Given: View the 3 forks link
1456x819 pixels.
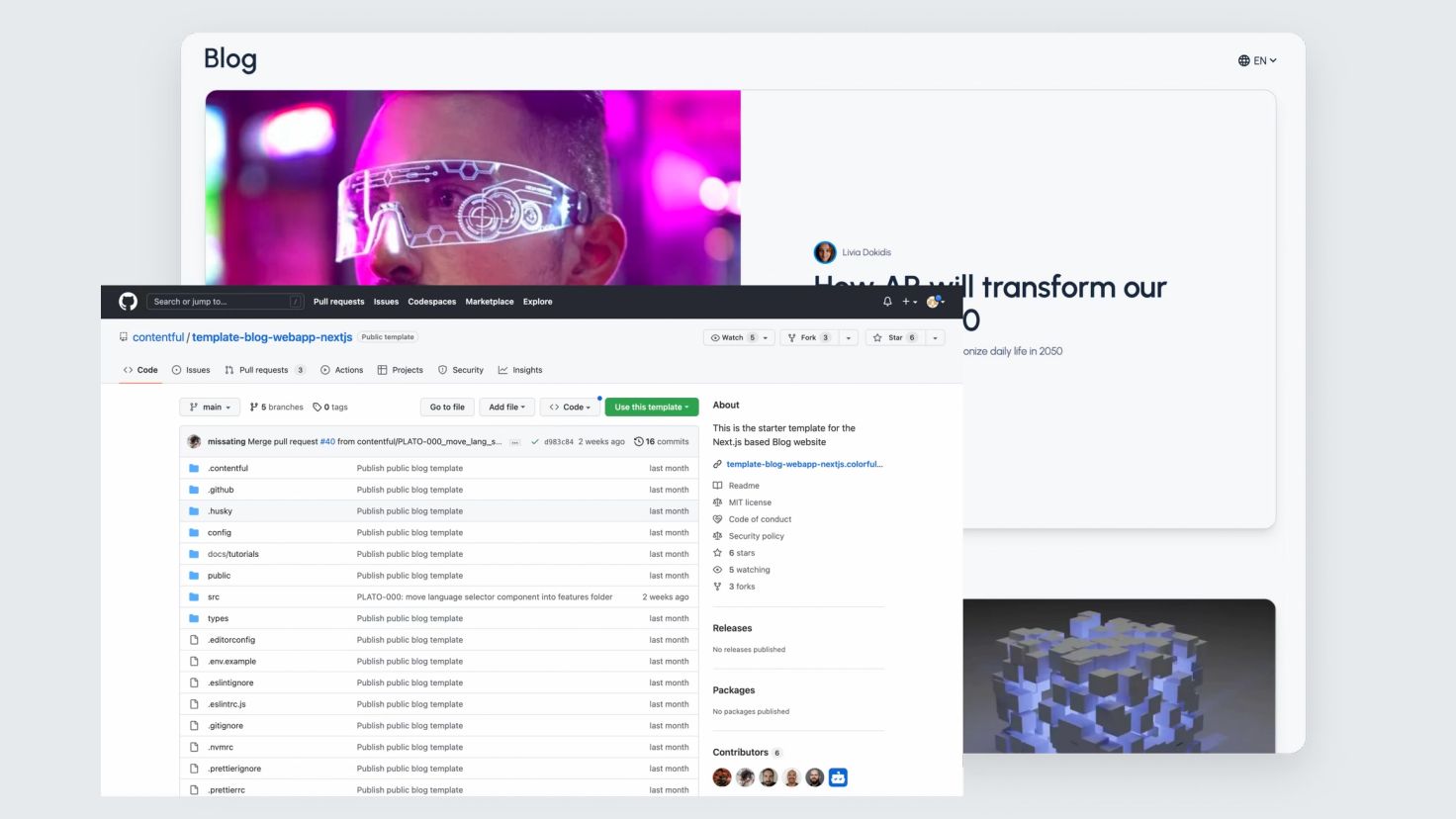Looking at the screenshot, I should 742,587.
